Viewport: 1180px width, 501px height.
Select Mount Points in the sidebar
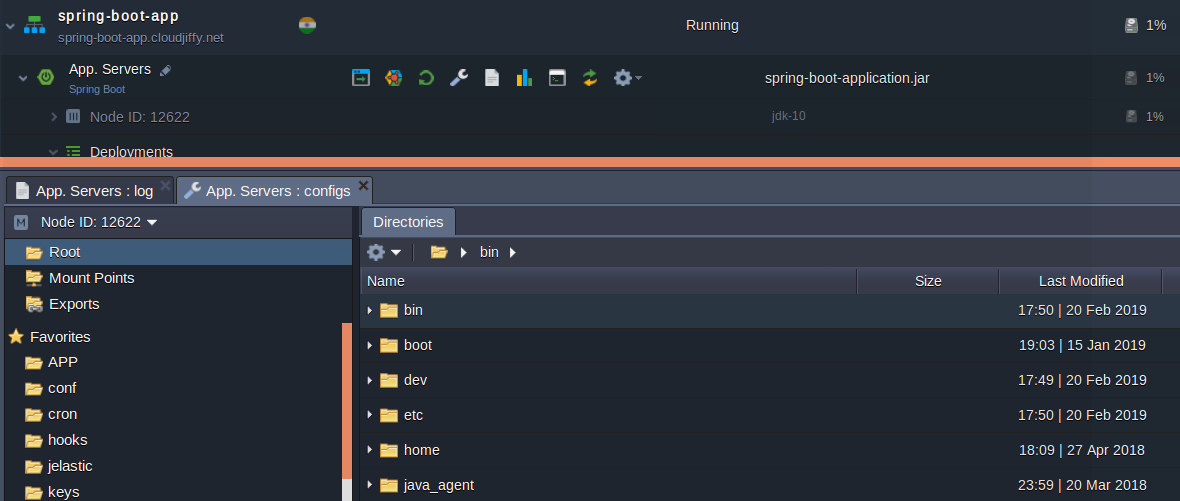[x=91, y=278]
